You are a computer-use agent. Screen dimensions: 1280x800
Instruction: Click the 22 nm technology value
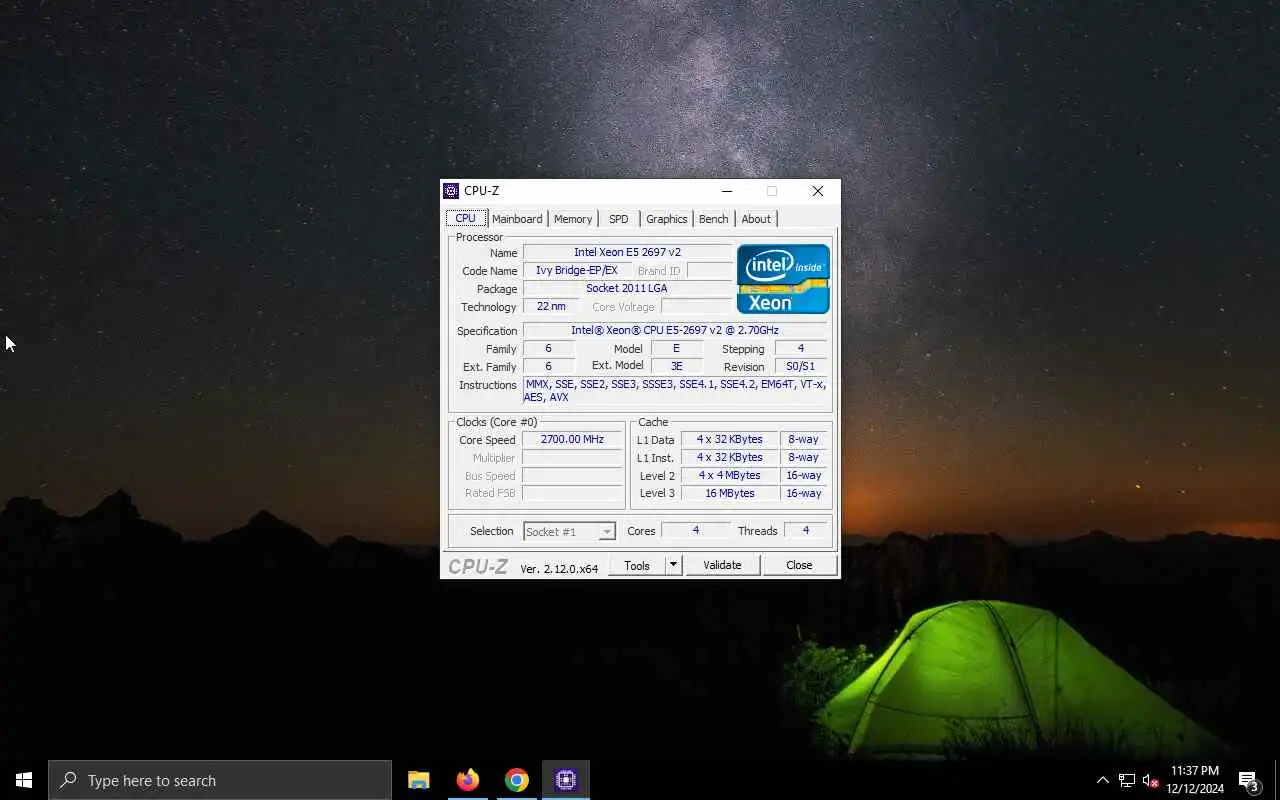tap(551, 306)
